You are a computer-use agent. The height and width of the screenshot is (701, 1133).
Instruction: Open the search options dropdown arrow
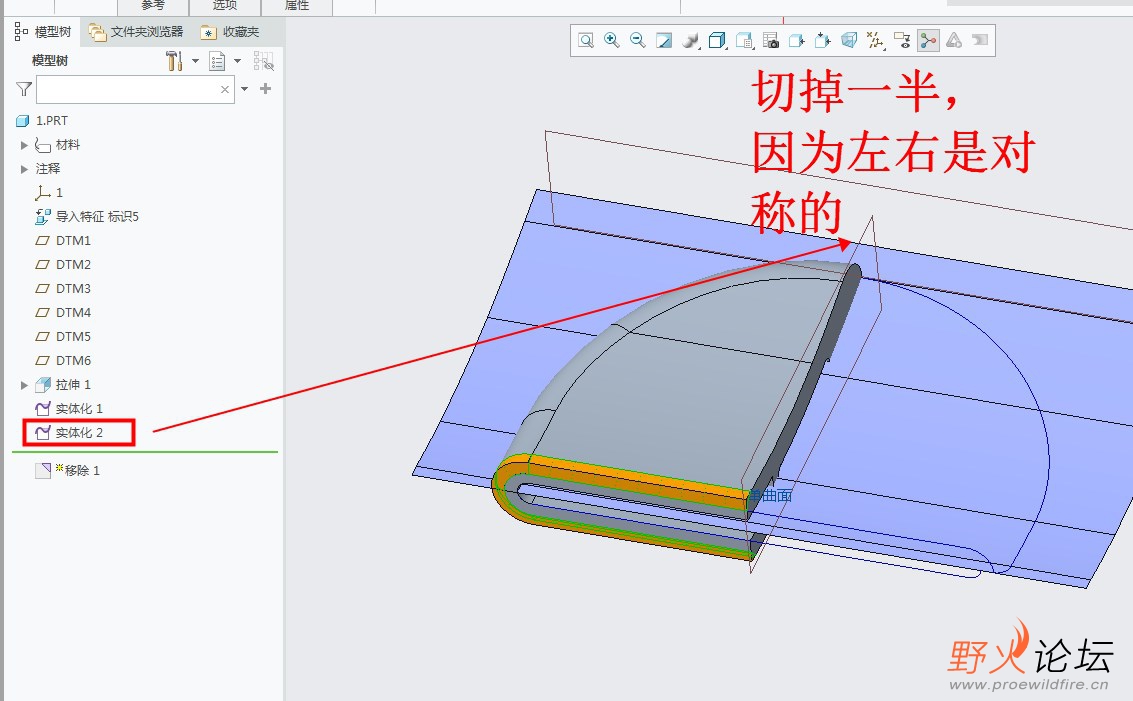(x=244, y=89)
